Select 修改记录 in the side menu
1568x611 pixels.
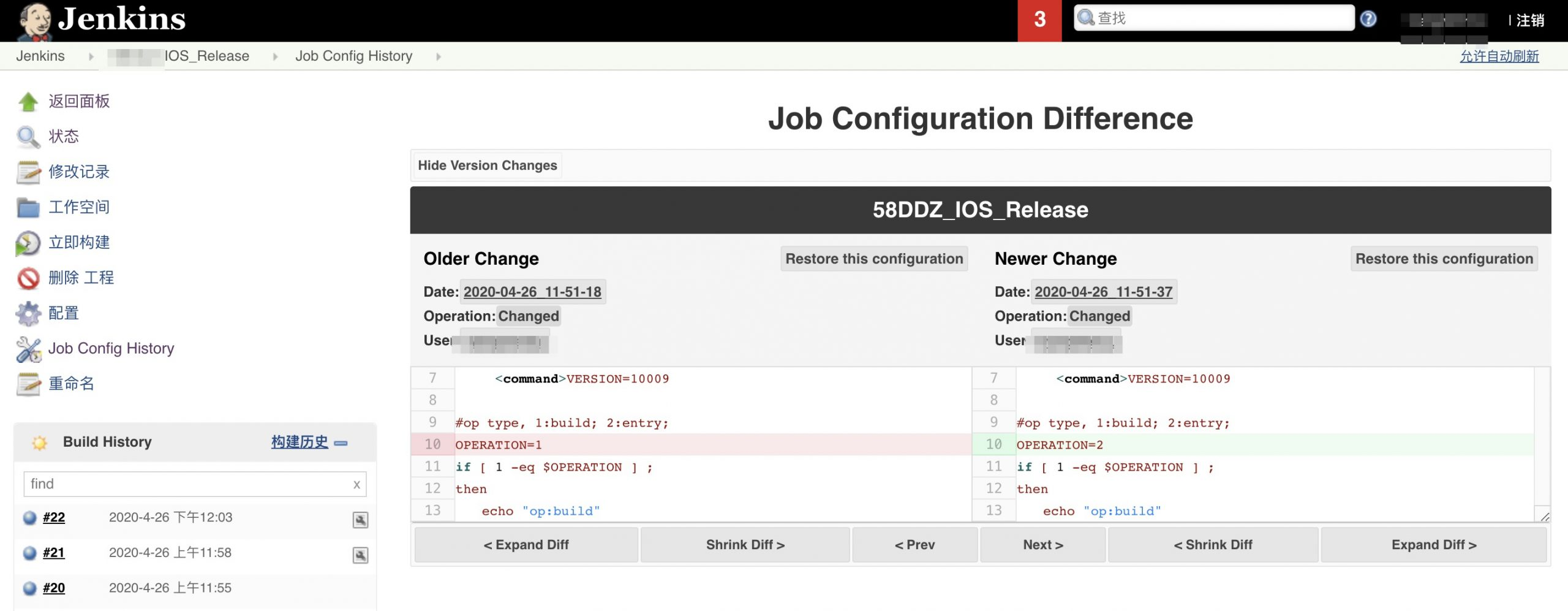pos(79,172)
